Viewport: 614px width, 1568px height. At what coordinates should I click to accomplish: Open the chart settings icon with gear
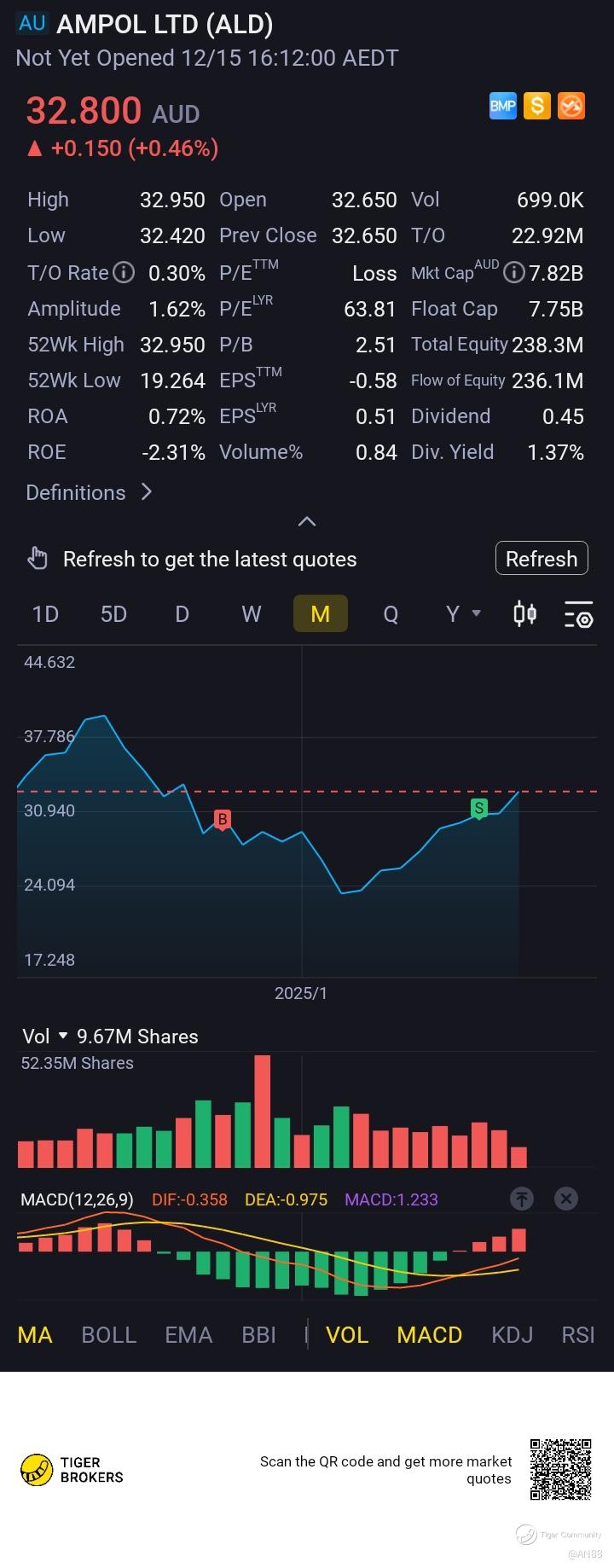578,615
